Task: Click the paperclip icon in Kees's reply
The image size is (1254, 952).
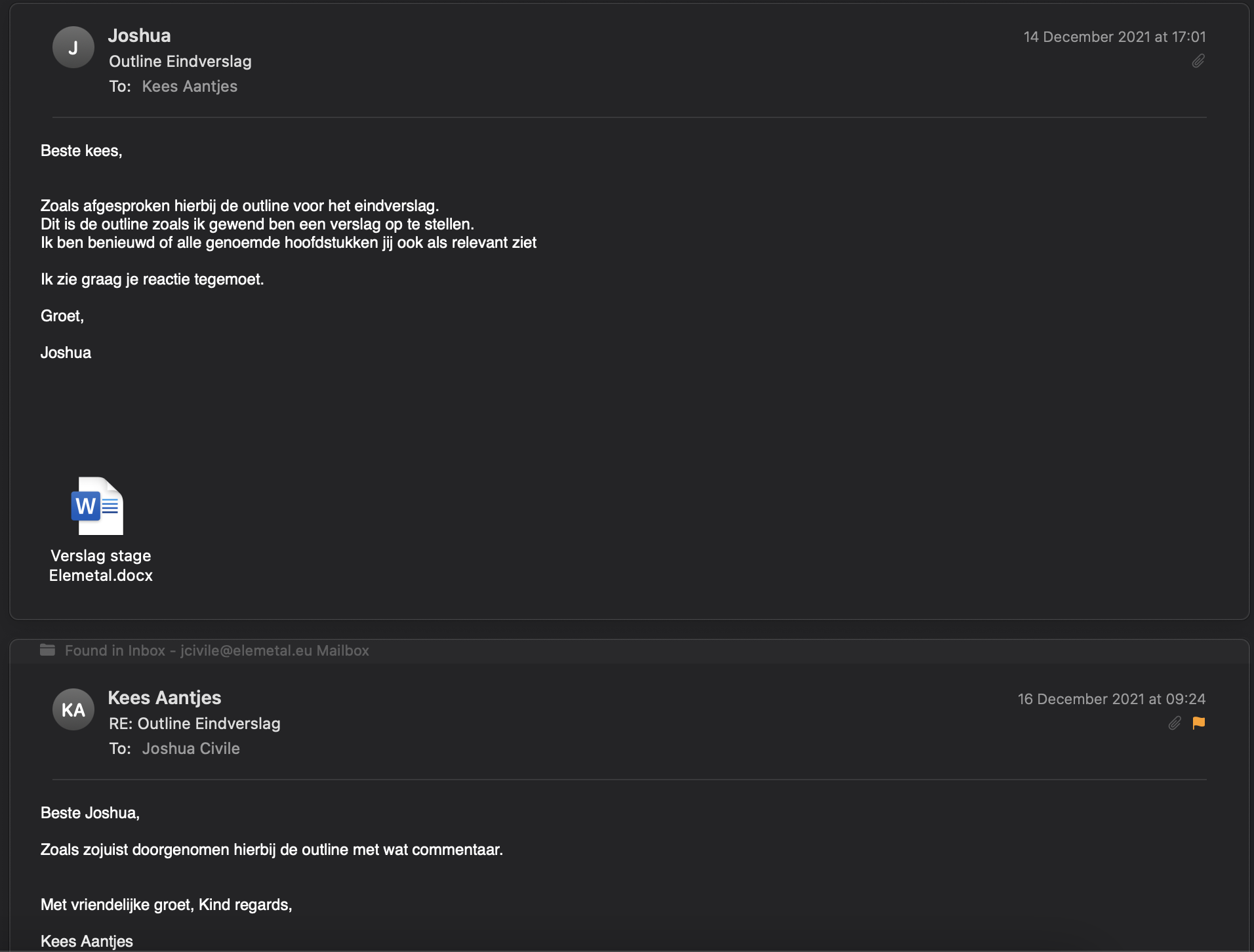Action: coord(1175,723)
